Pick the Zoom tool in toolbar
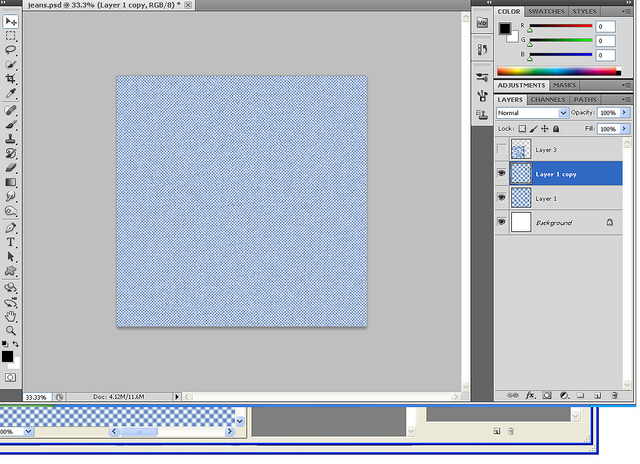 pyautogui.click(x=11, y=329)
